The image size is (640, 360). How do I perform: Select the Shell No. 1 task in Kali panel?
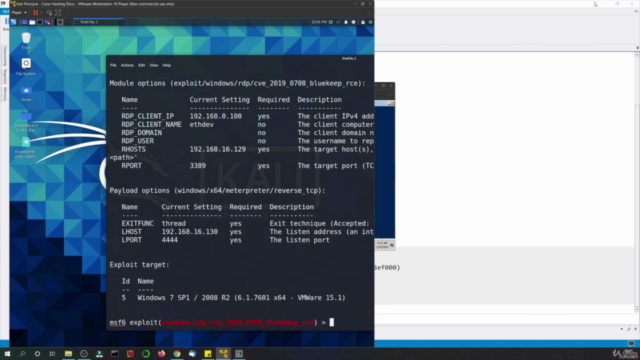[x=98, y=22]
